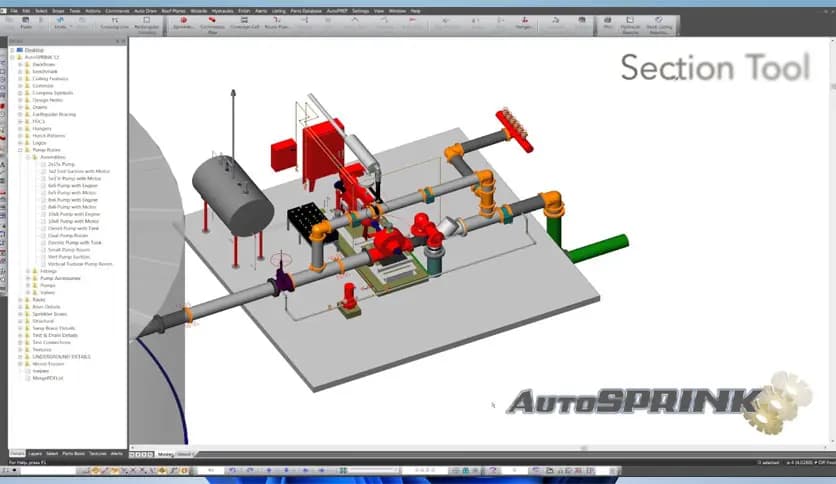The height and width of the screenshot is (484, 836).
Task: Collapse the Assemblies subfolder
Action: [28, 157]
